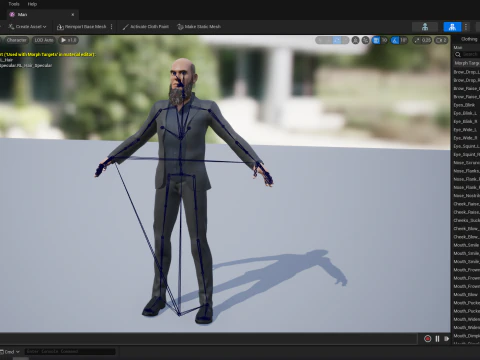Choose the scale transform tool

[346, 40]
